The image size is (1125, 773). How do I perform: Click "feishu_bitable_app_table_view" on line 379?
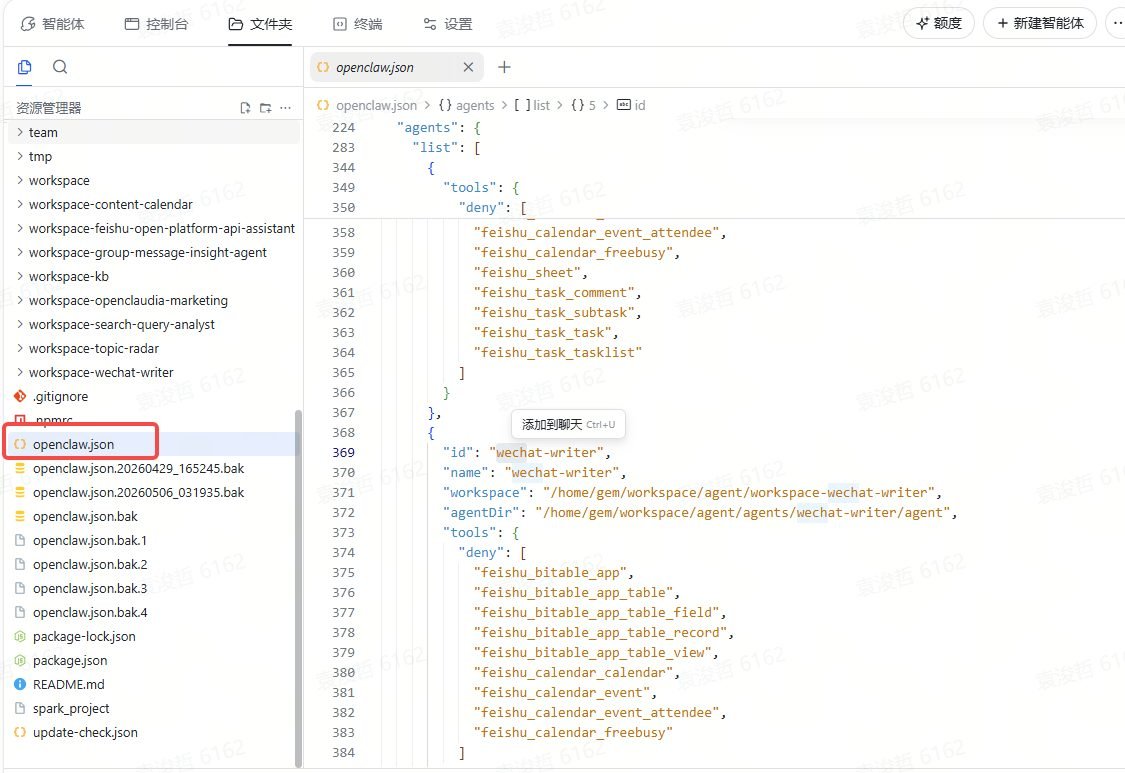coord(592,652)
